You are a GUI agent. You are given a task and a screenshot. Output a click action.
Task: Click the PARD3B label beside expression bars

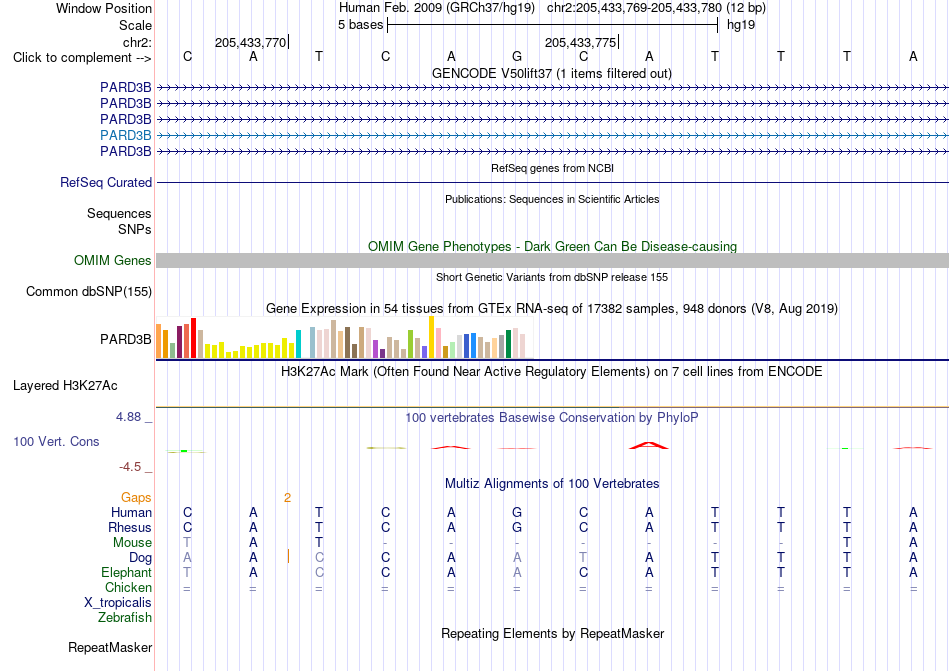tap(125, 339)
